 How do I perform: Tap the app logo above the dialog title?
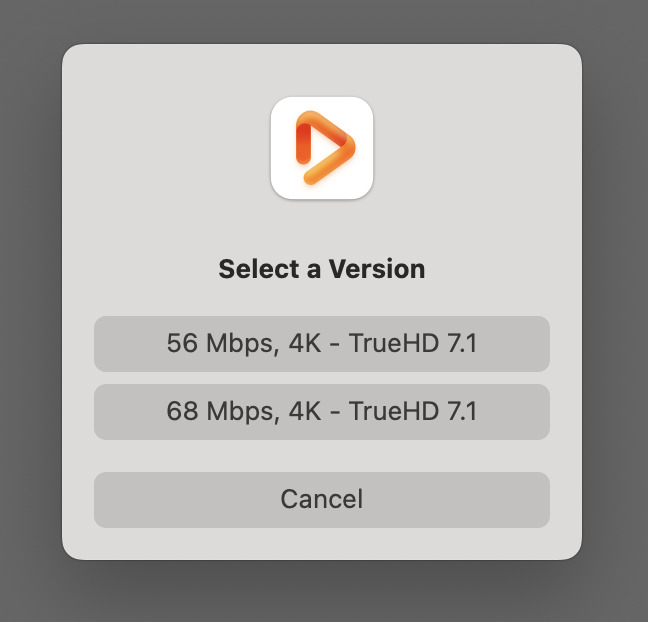click(x=322, y=148)
